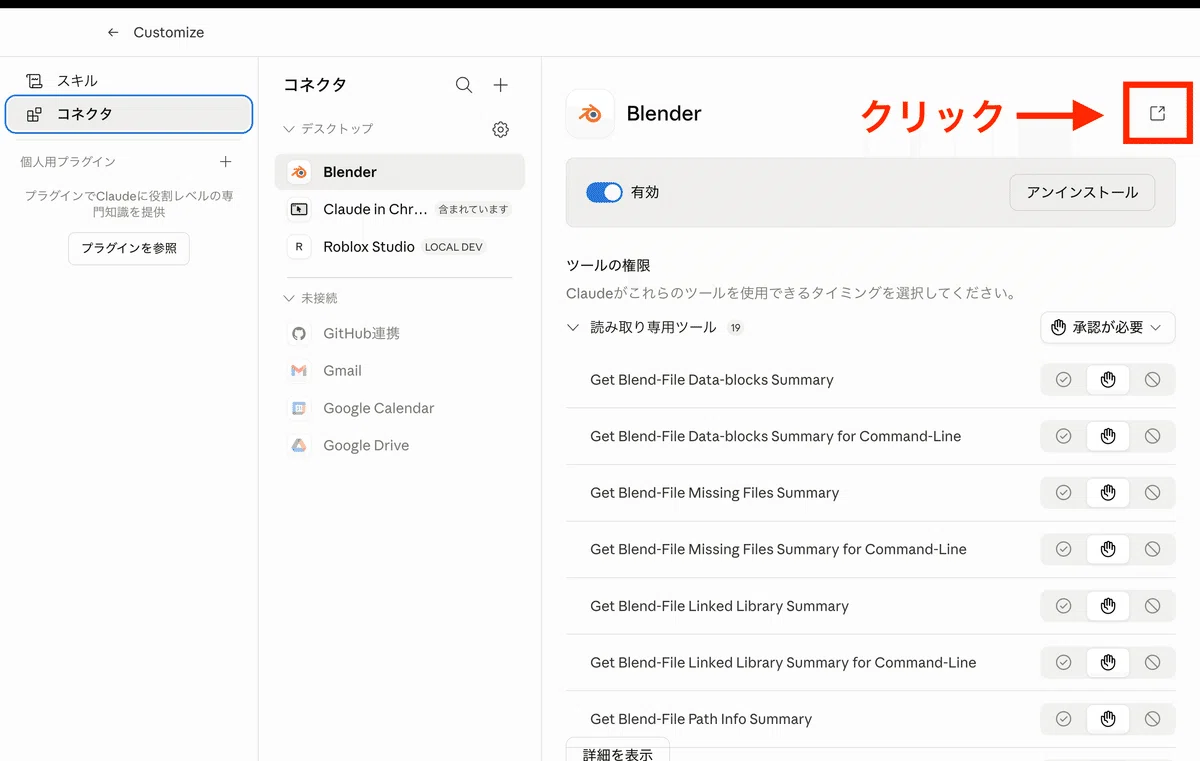This screenshot has width=1200, height=761.
Task: Click the Claude in Chrome icon
Action: 299,209
